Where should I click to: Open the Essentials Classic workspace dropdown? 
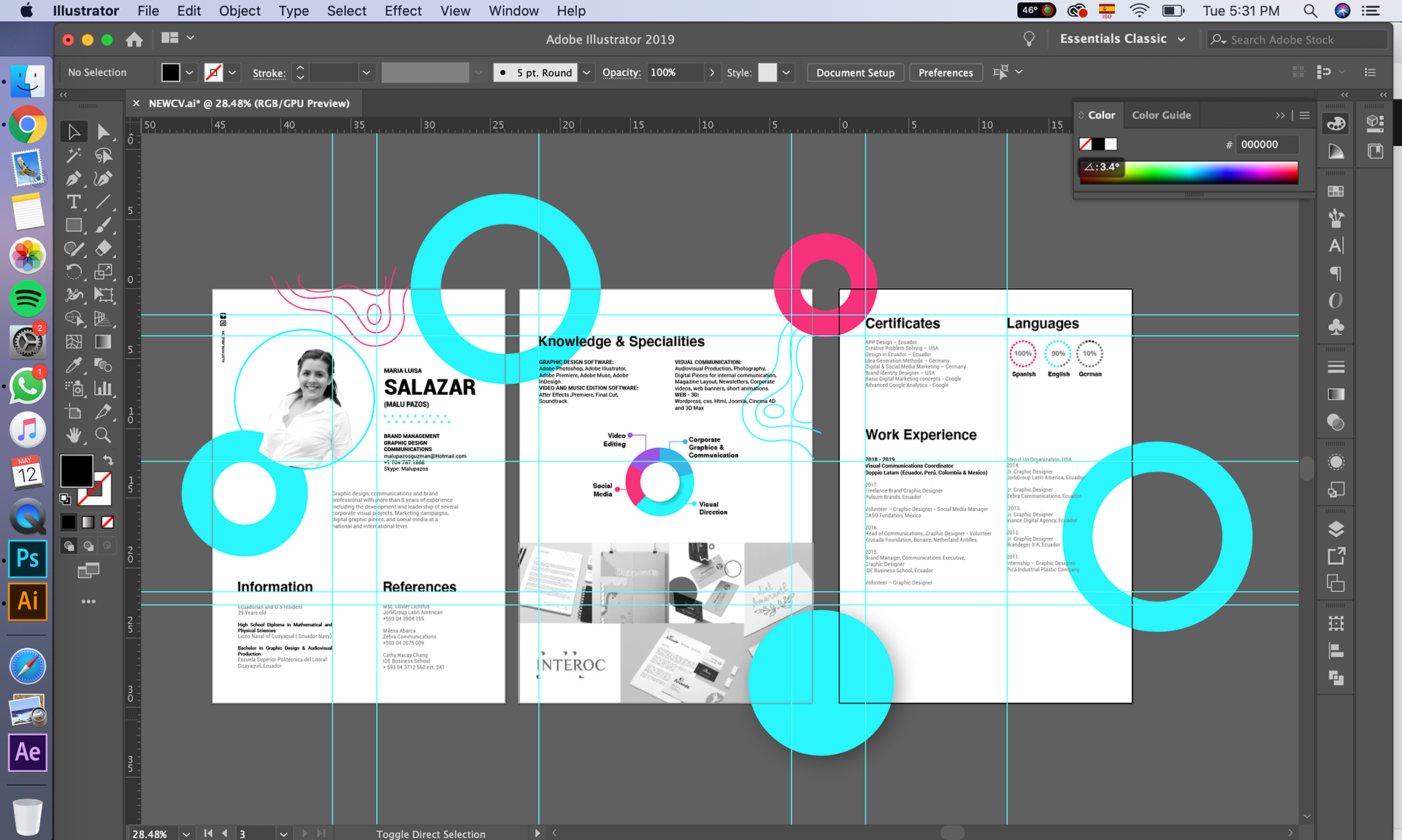1181,39
